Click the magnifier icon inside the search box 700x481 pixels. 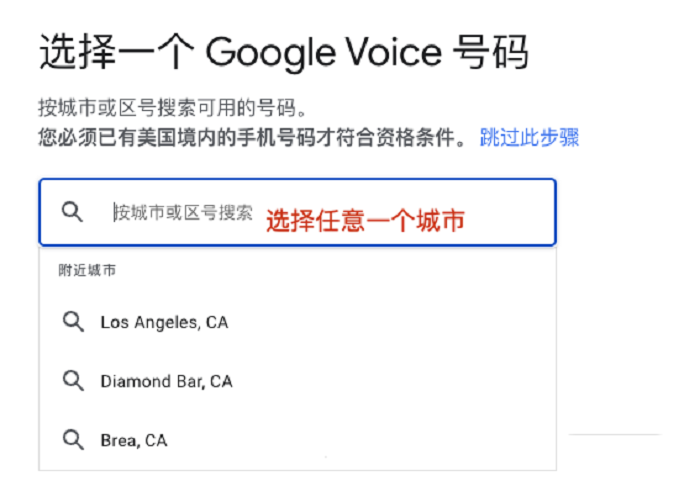pyautogui.click(x=72, y=212)
